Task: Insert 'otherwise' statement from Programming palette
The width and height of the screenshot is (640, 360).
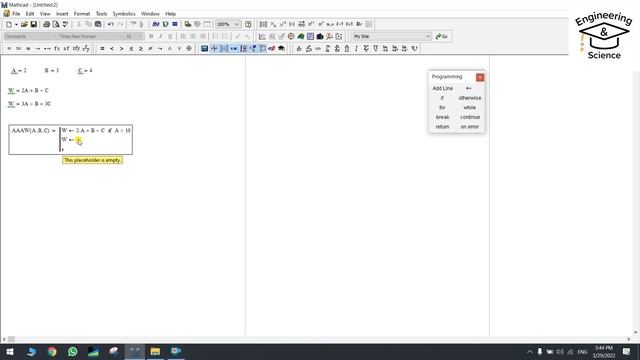Action: click(470, 98)
